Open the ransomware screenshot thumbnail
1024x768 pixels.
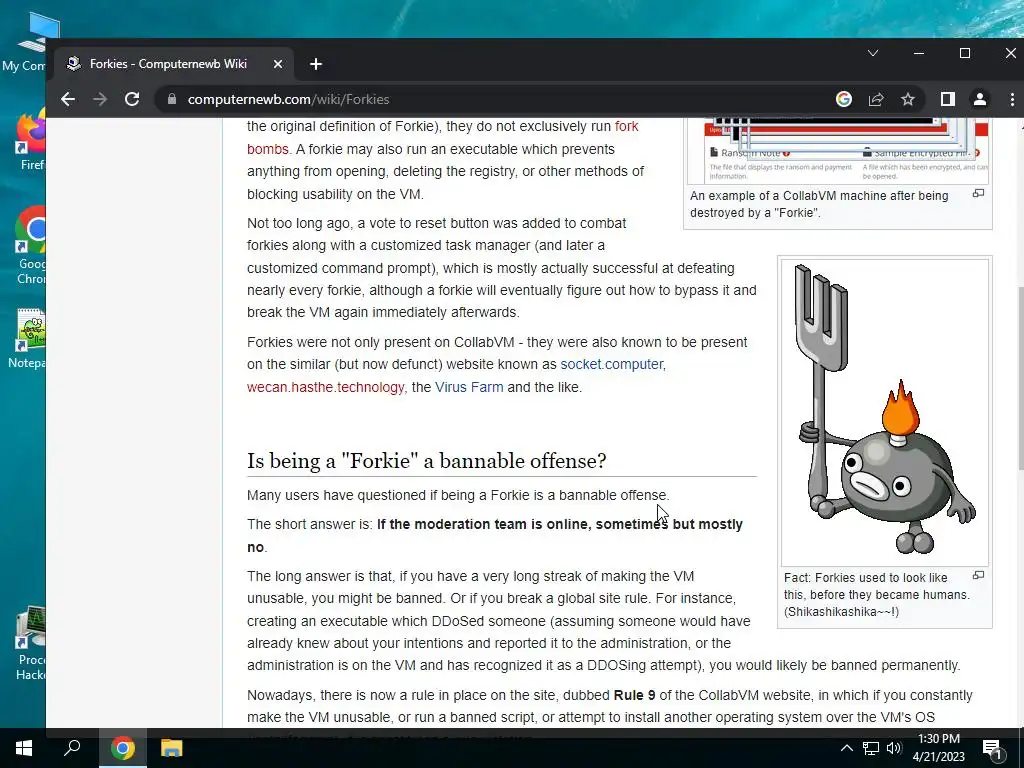(838, 150)
